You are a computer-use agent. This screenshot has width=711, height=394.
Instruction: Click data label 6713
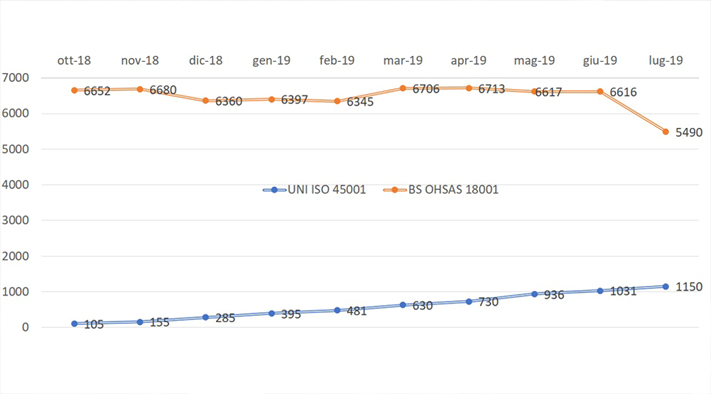tap(492, 89)
